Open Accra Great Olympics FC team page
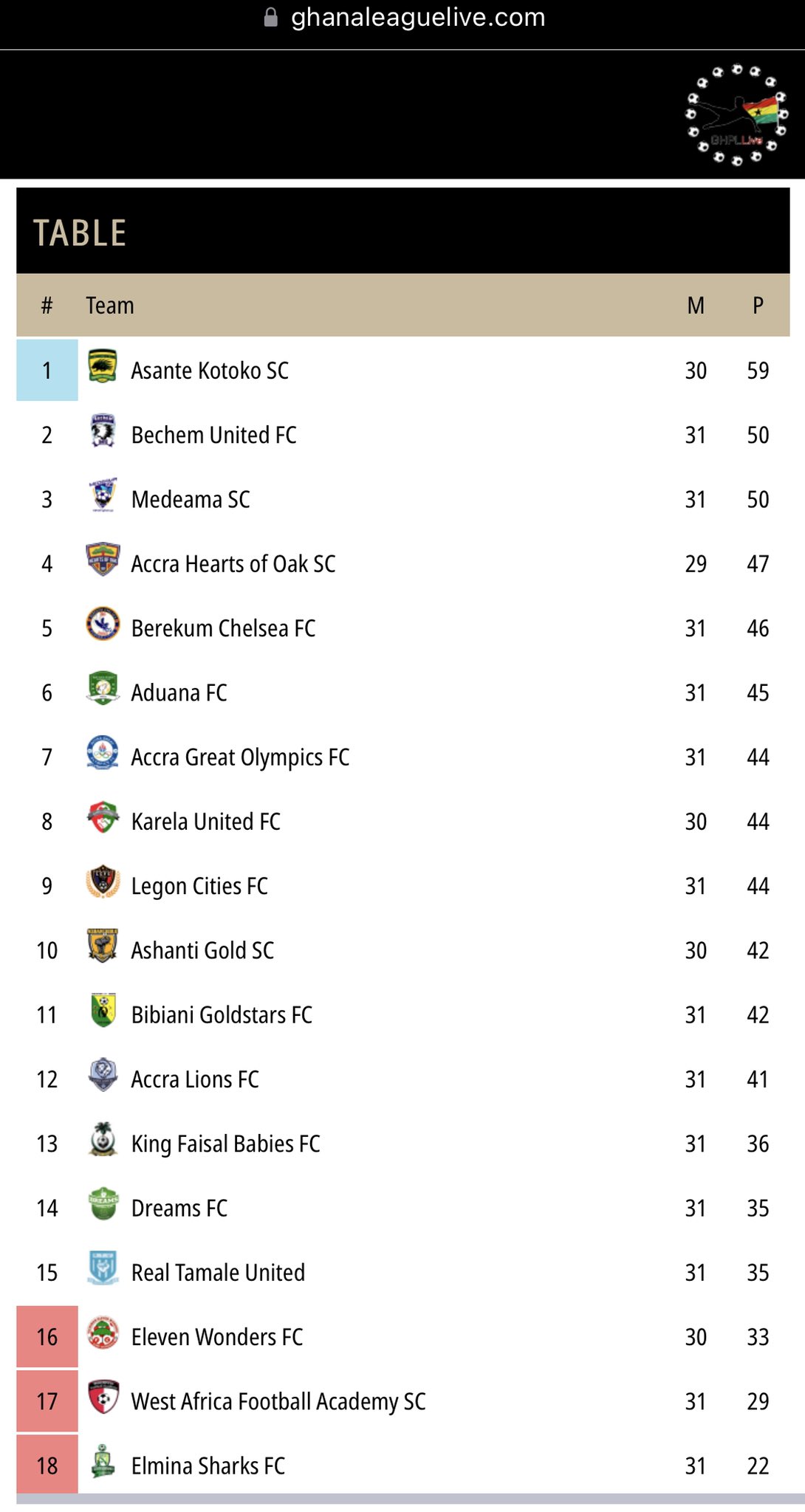The height and width of the screenshot is (1512, 805). 240,758
